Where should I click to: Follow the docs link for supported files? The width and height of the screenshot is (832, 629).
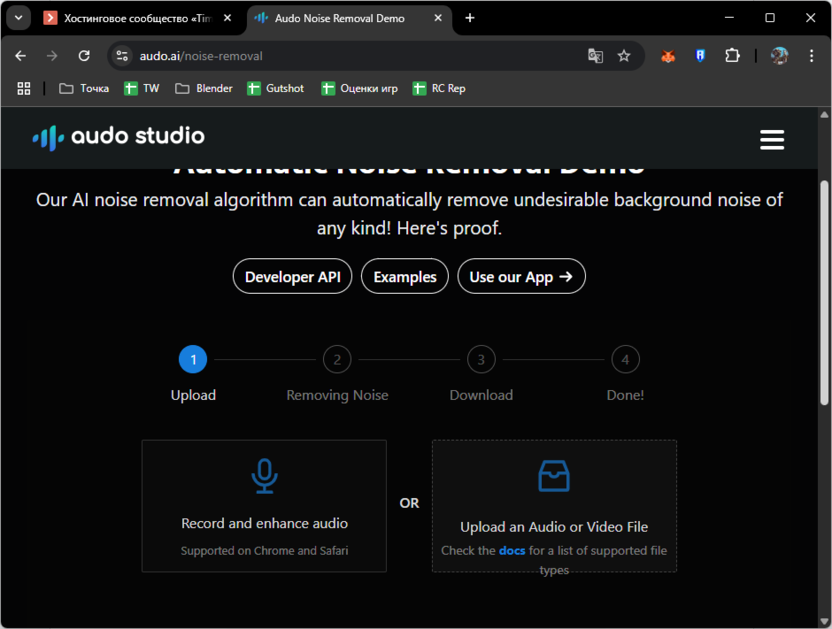[512, 551]
